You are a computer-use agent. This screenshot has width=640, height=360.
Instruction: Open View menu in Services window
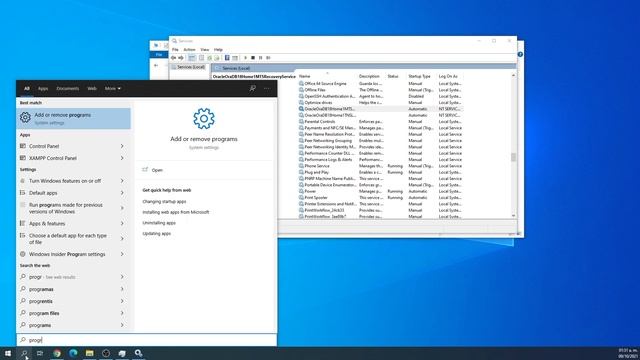(x=204, y=49)
